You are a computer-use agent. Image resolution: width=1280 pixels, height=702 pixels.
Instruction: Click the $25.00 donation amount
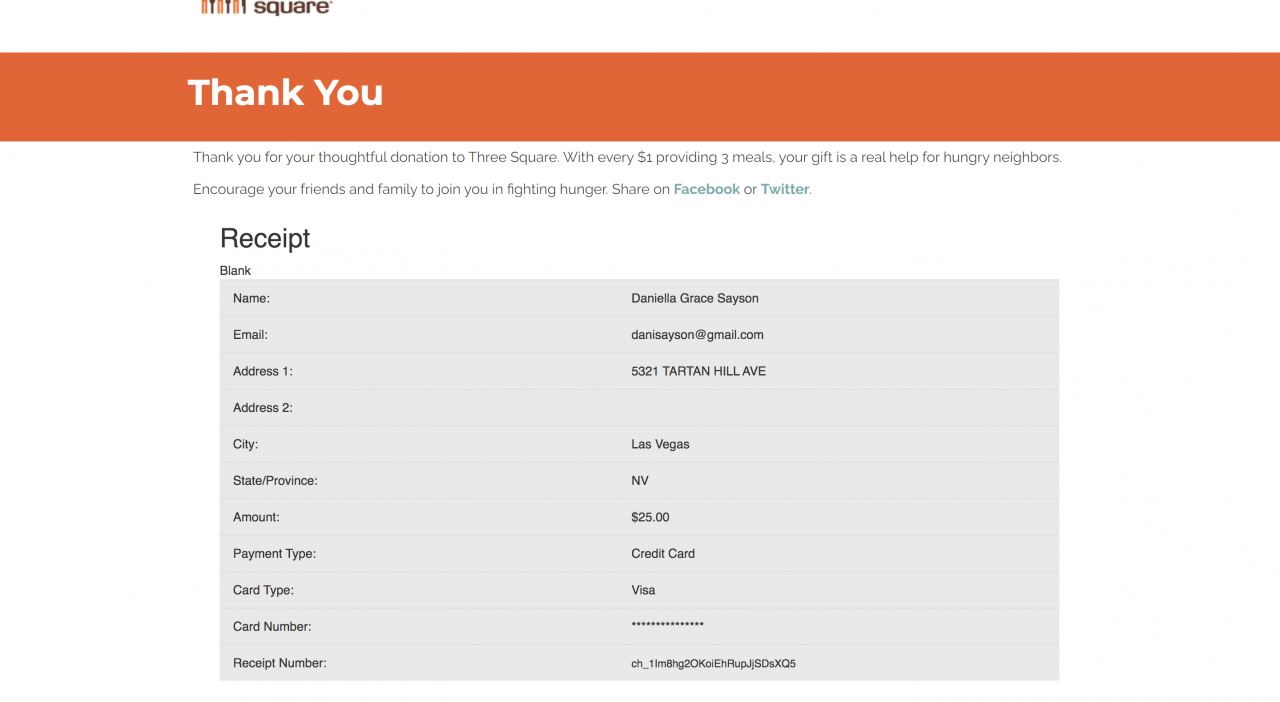(650, 517)
